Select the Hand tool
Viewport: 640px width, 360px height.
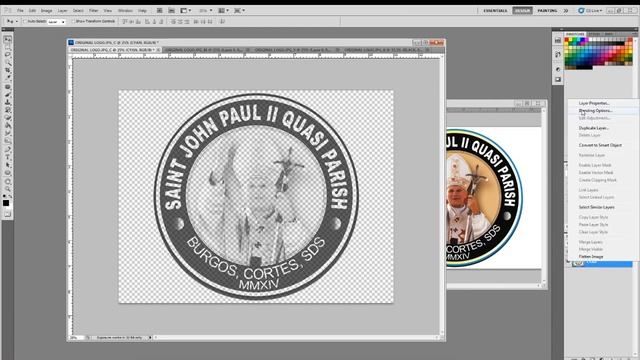7,181
